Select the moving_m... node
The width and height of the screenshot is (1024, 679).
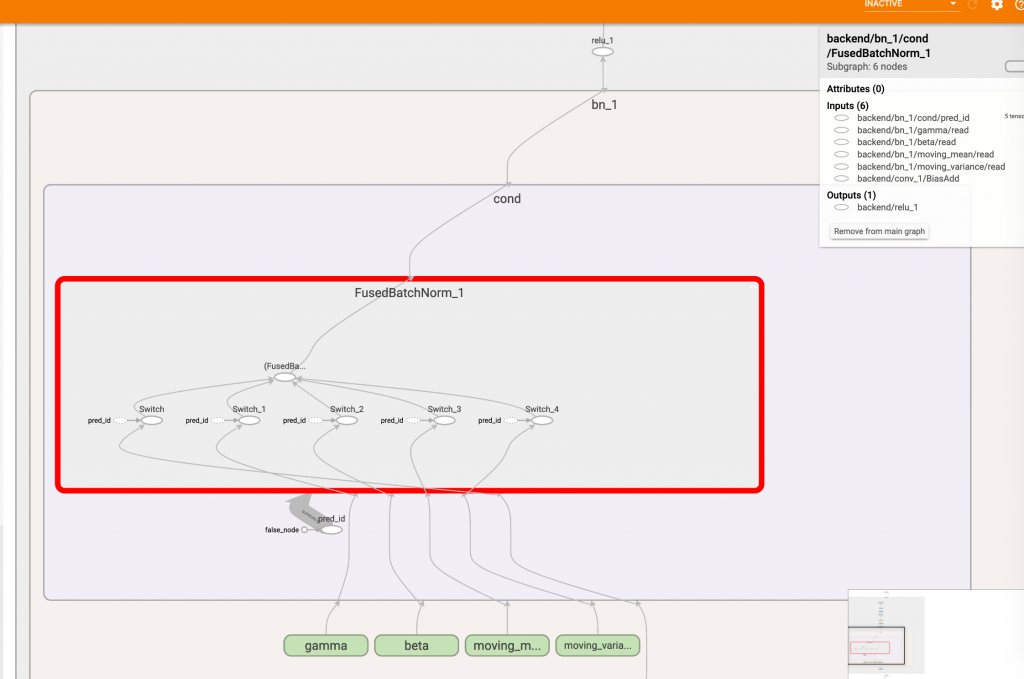tap(507, 646)
